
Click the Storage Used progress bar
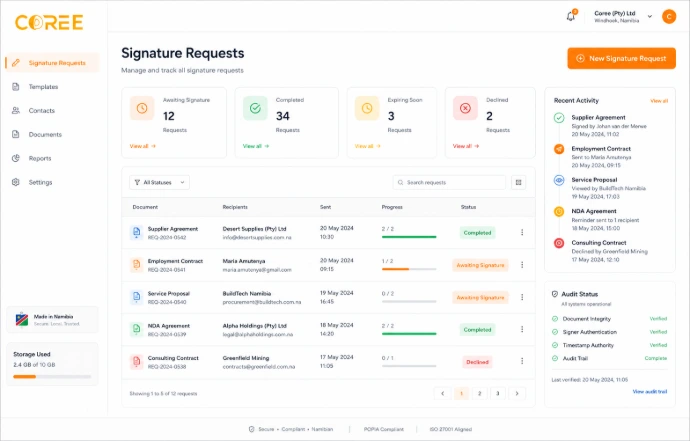pos(52,377)
